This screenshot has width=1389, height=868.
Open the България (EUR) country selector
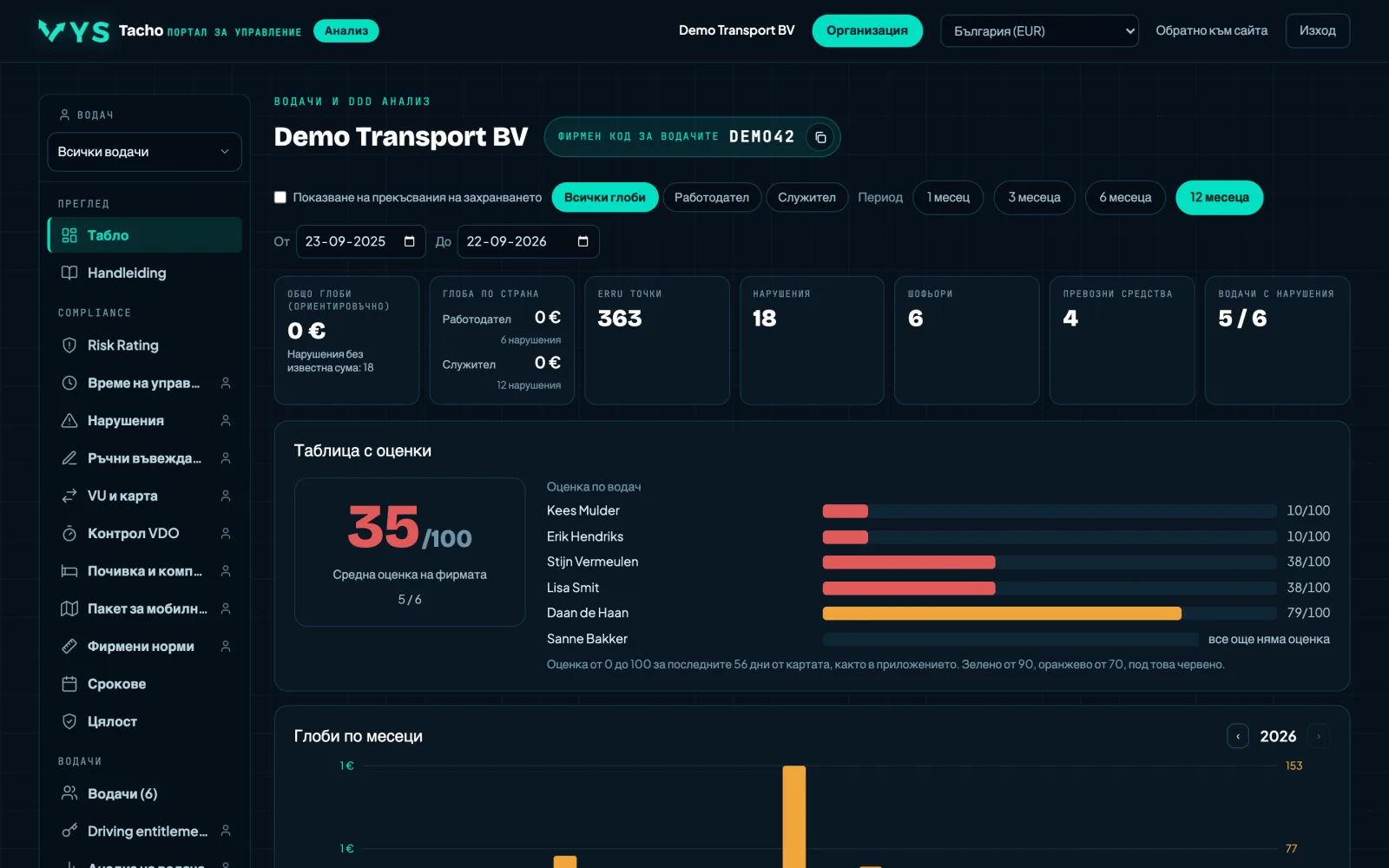(x=1039, y=31)
